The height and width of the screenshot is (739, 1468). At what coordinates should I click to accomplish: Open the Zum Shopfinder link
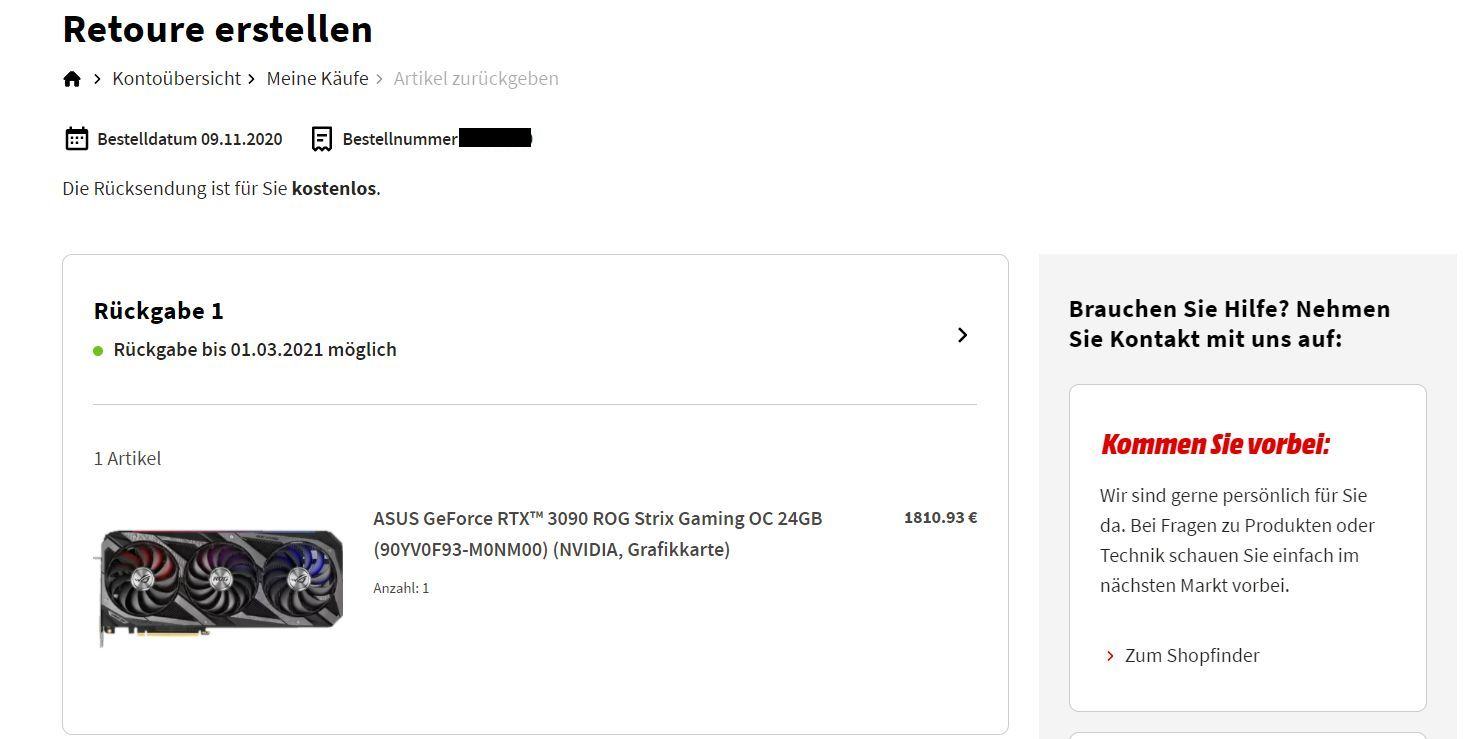coord(1191,656)
